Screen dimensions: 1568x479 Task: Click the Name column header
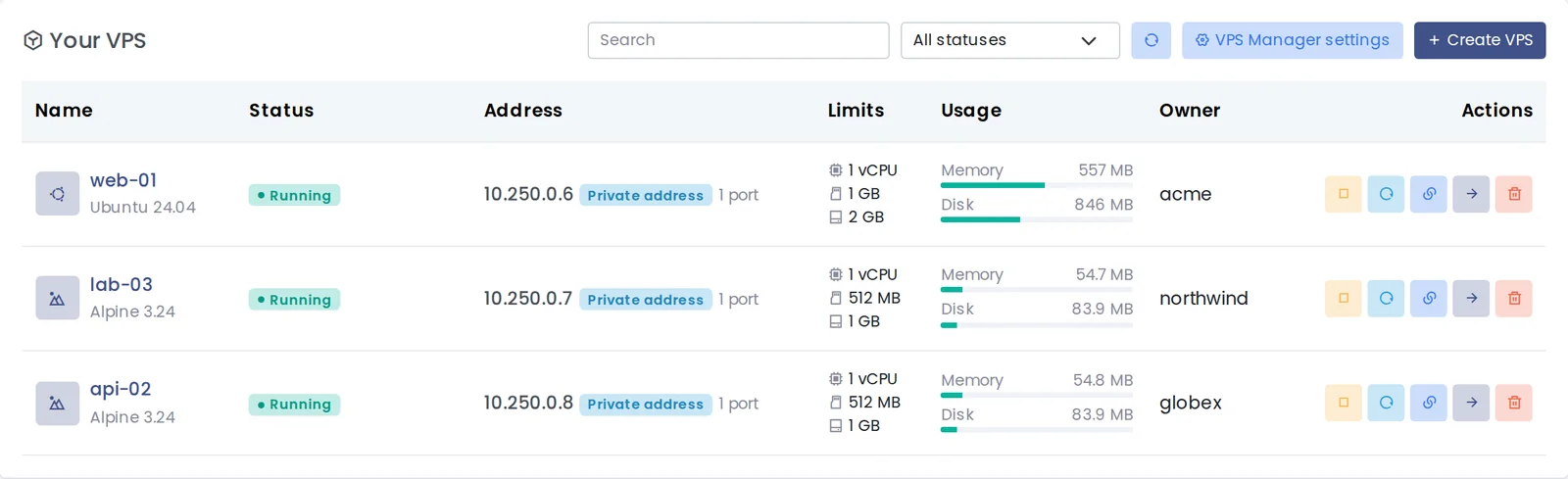64,111
